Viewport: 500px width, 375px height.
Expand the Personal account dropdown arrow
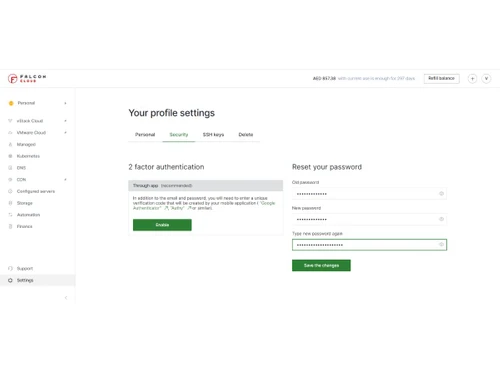pyautogui.click(x=65, y=103)
